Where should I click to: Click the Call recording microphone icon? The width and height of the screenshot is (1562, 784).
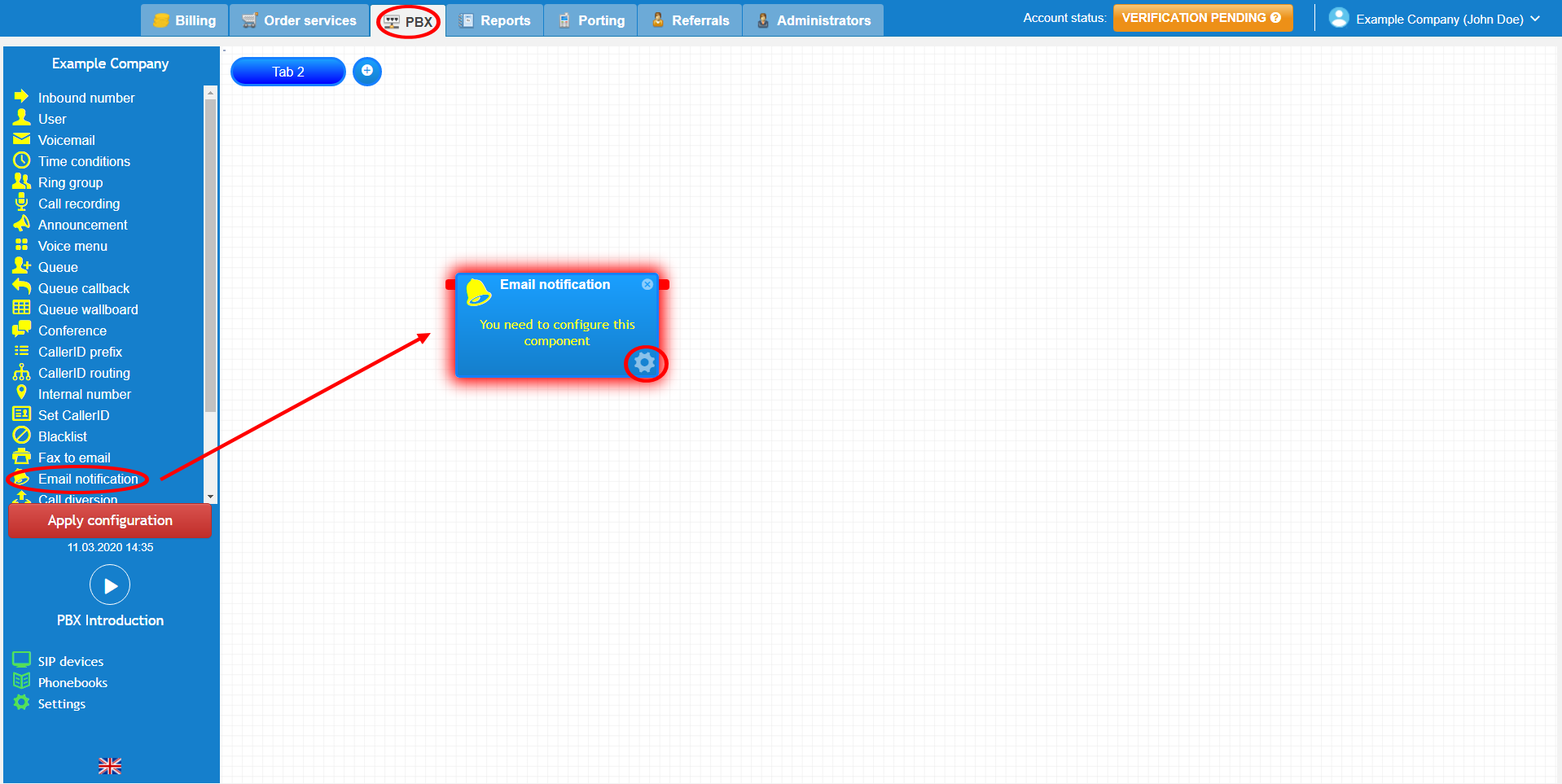[21, 203]
